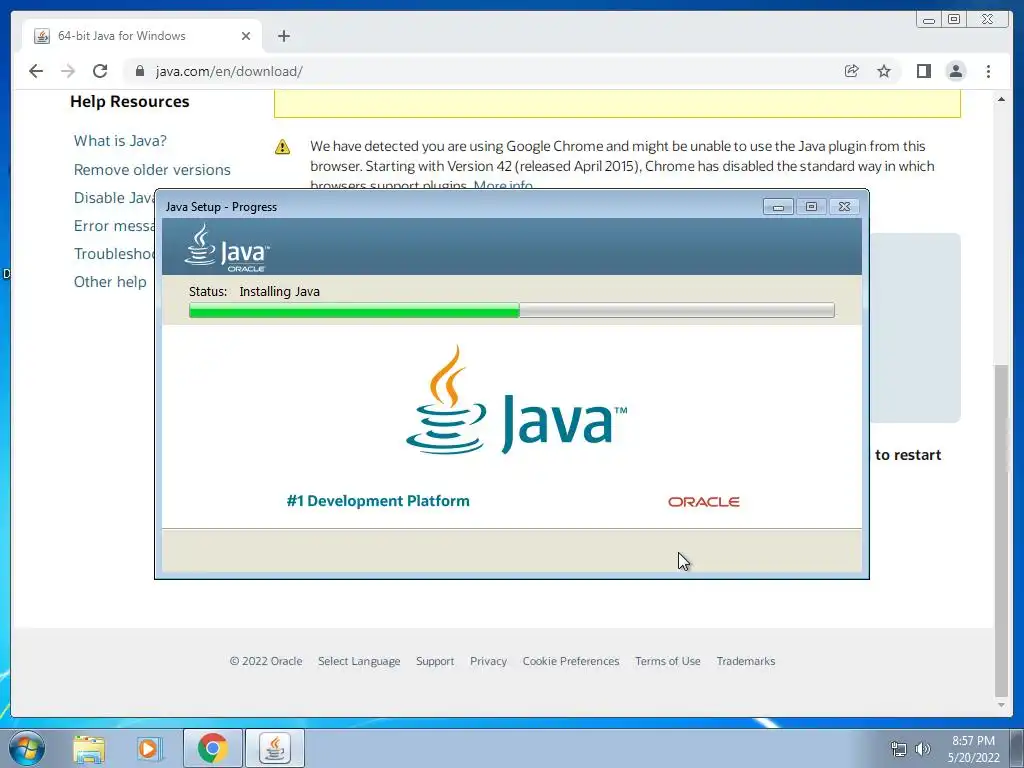The image size is (1024, 768).
Task: Open Remove older versions link
Action: pyautogui.click(x=152, y=170)
